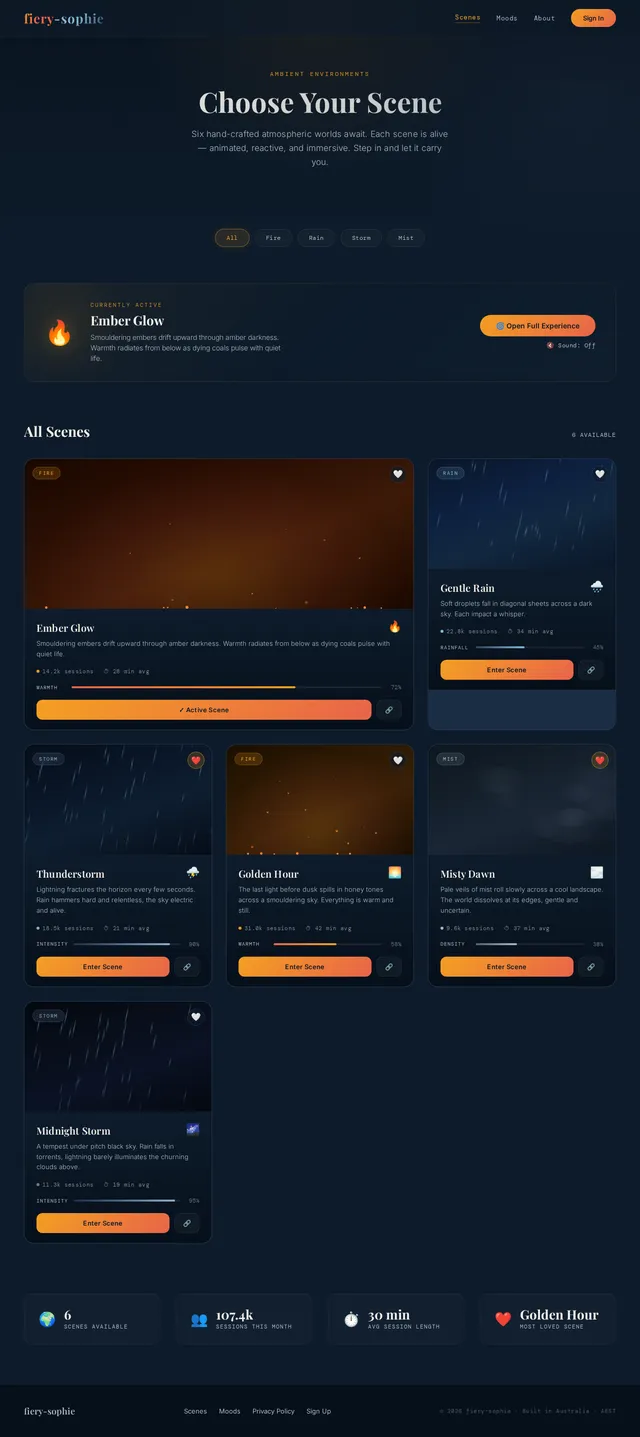Click link icon on Midnight Storm card

click(x=187, y=1223)
